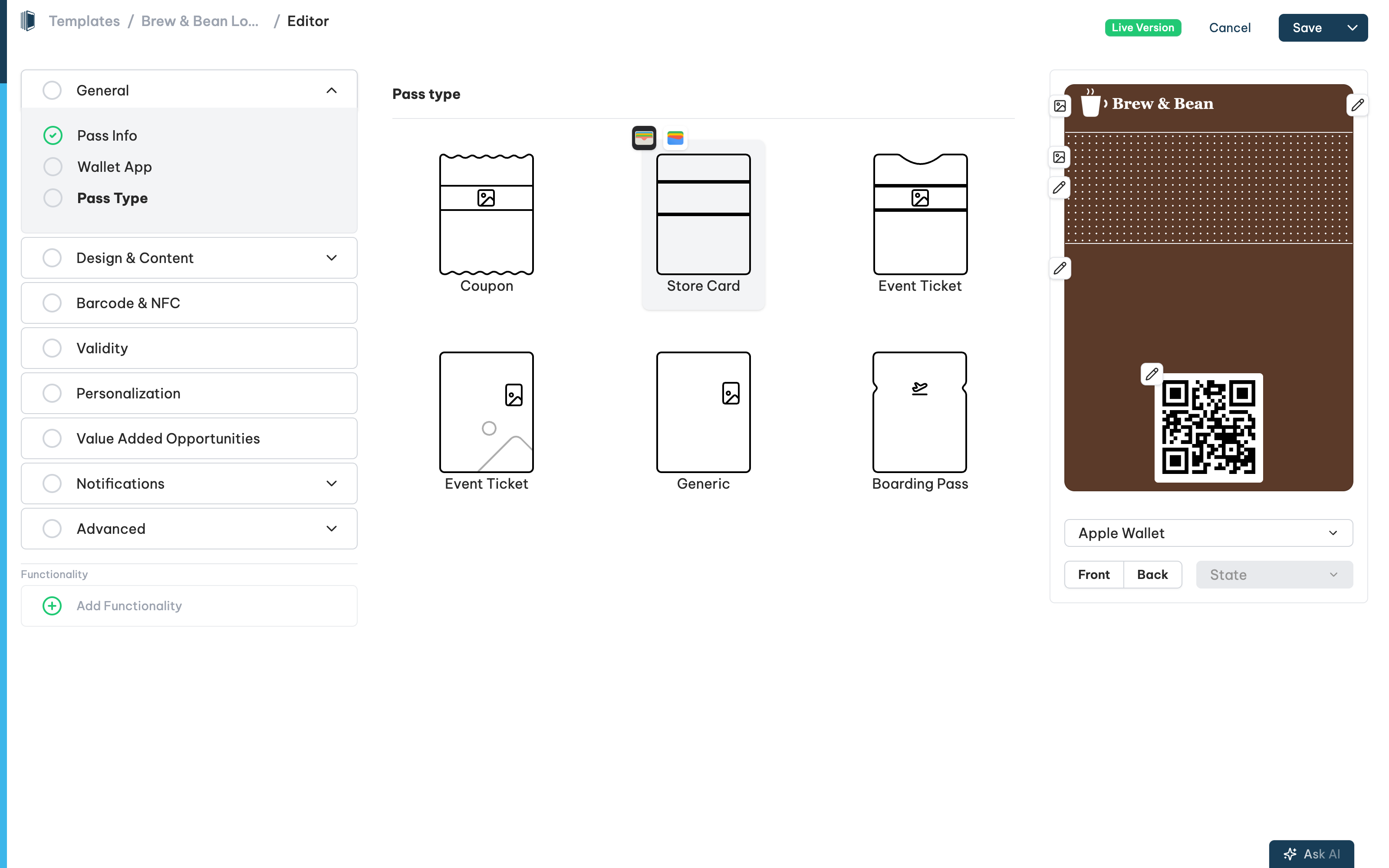The height and width of the screenshot is (868, 1389).
Task: Open Barcode & NFC section
Action: pyautogui.click(x=189, y=303)
